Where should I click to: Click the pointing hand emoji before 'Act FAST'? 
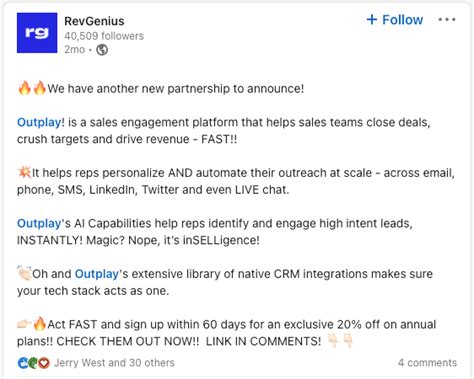click(25, 324)
